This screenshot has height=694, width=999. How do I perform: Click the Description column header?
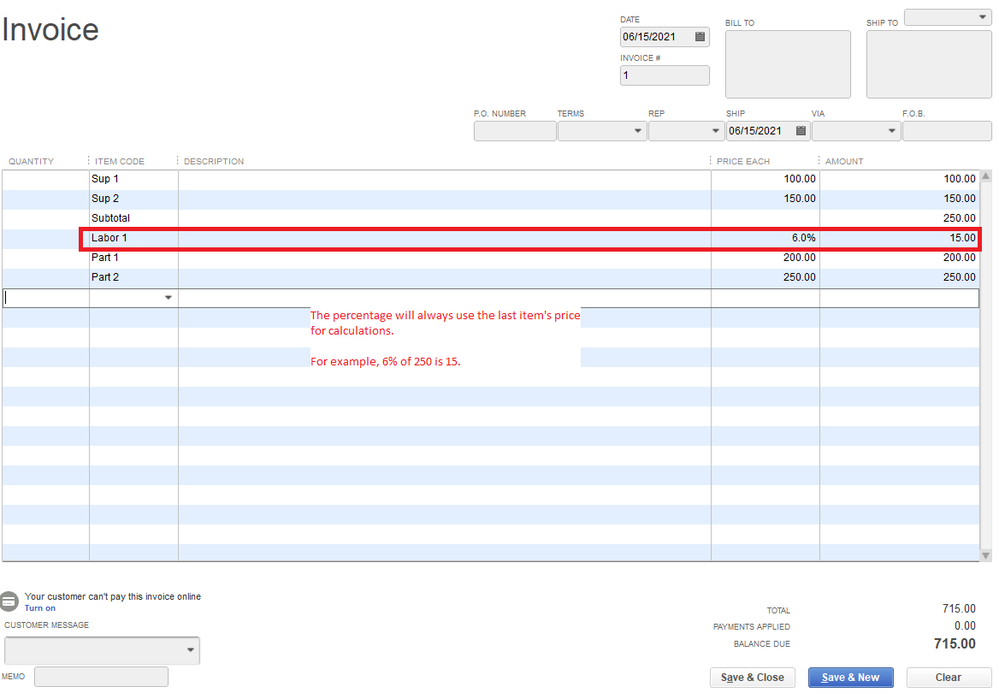click(x=214, y=161)
